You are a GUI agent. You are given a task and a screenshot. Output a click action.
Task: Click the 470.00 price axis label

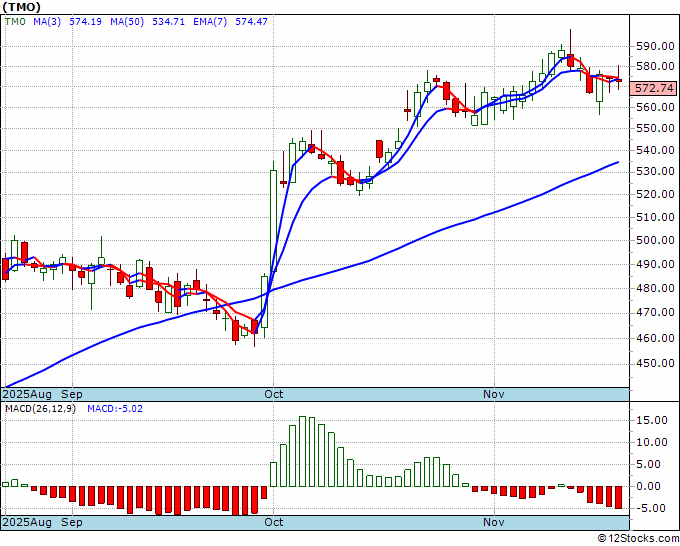[x=655, y=313]
